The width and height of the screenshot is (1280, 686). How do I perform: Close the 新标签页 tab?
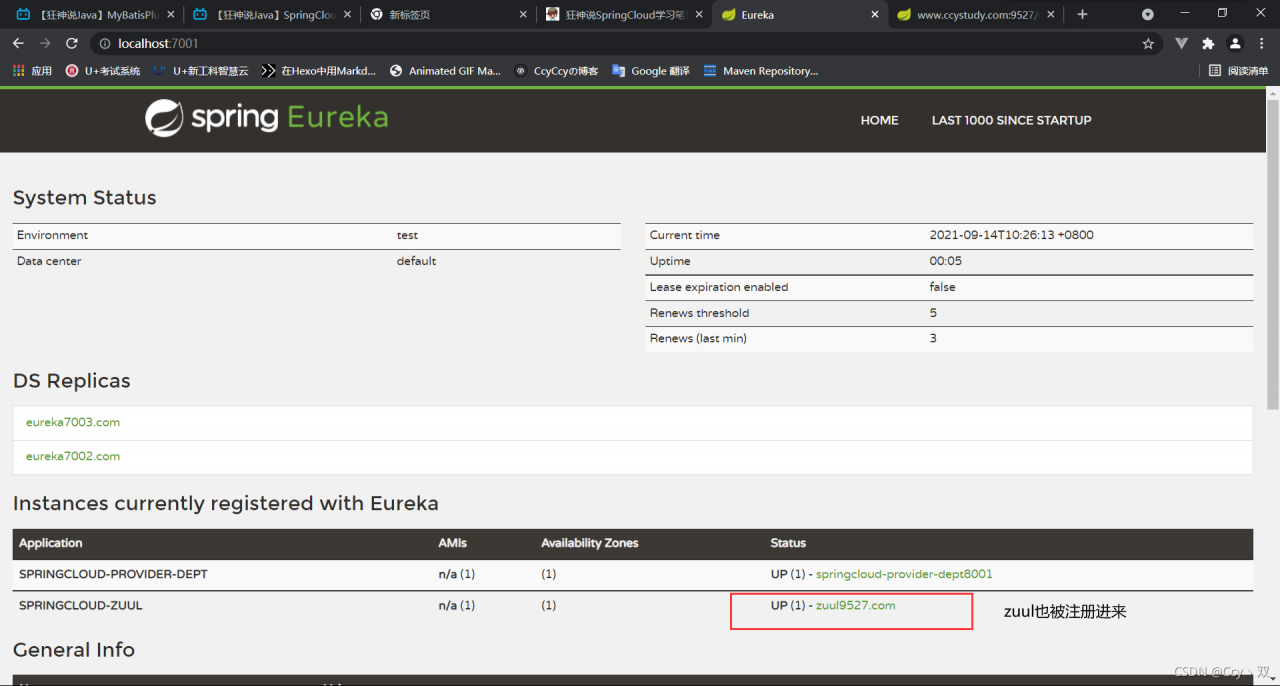click(x=524, y=15)
